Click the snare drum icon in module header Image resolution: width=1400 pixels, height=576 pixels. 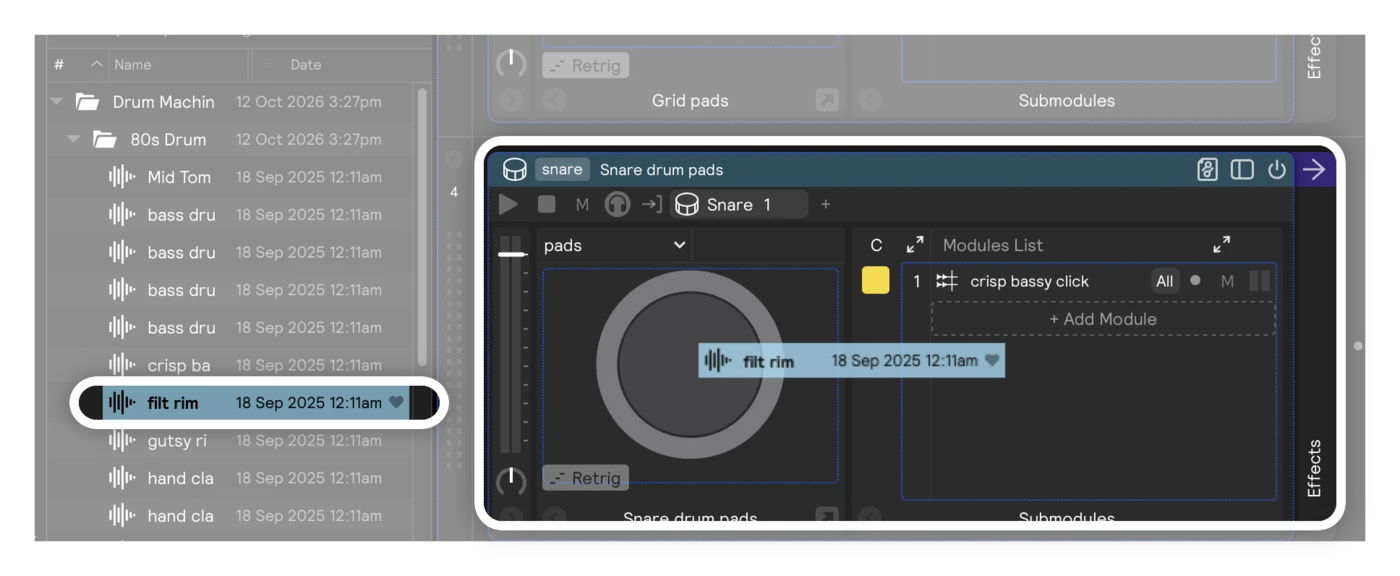[x=514, y=170]
